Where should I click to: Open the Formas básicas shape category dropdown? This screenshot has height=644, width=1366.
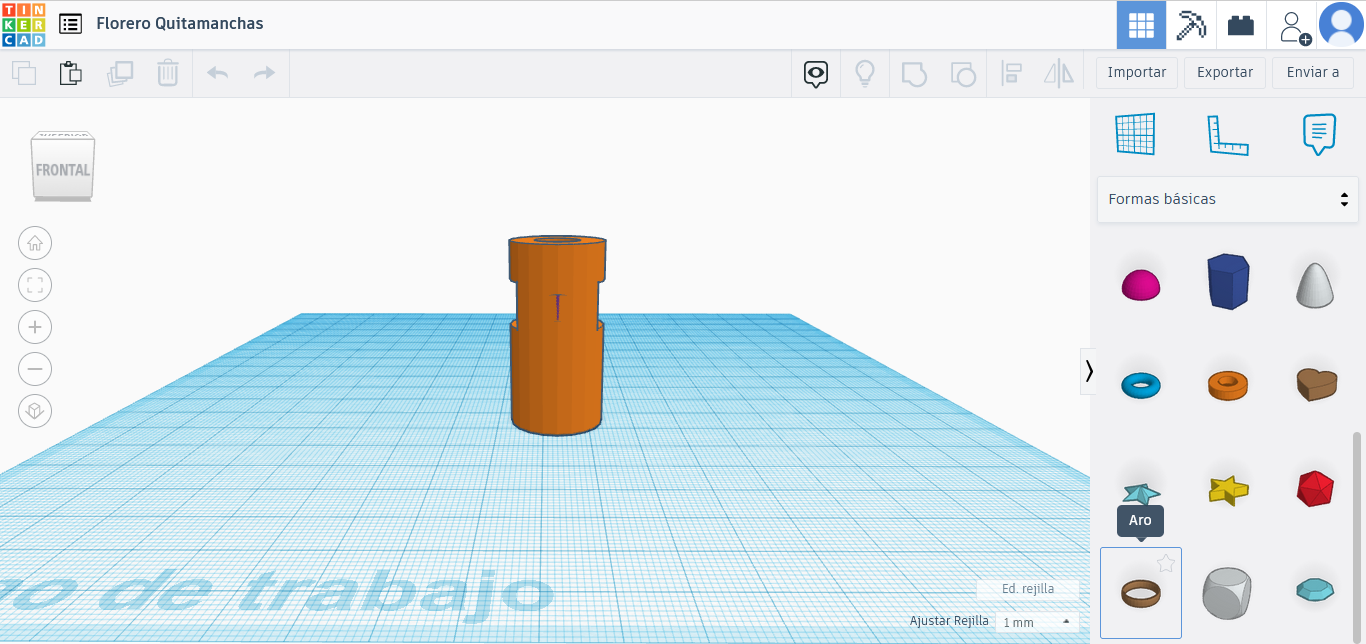pos(1228,199)
